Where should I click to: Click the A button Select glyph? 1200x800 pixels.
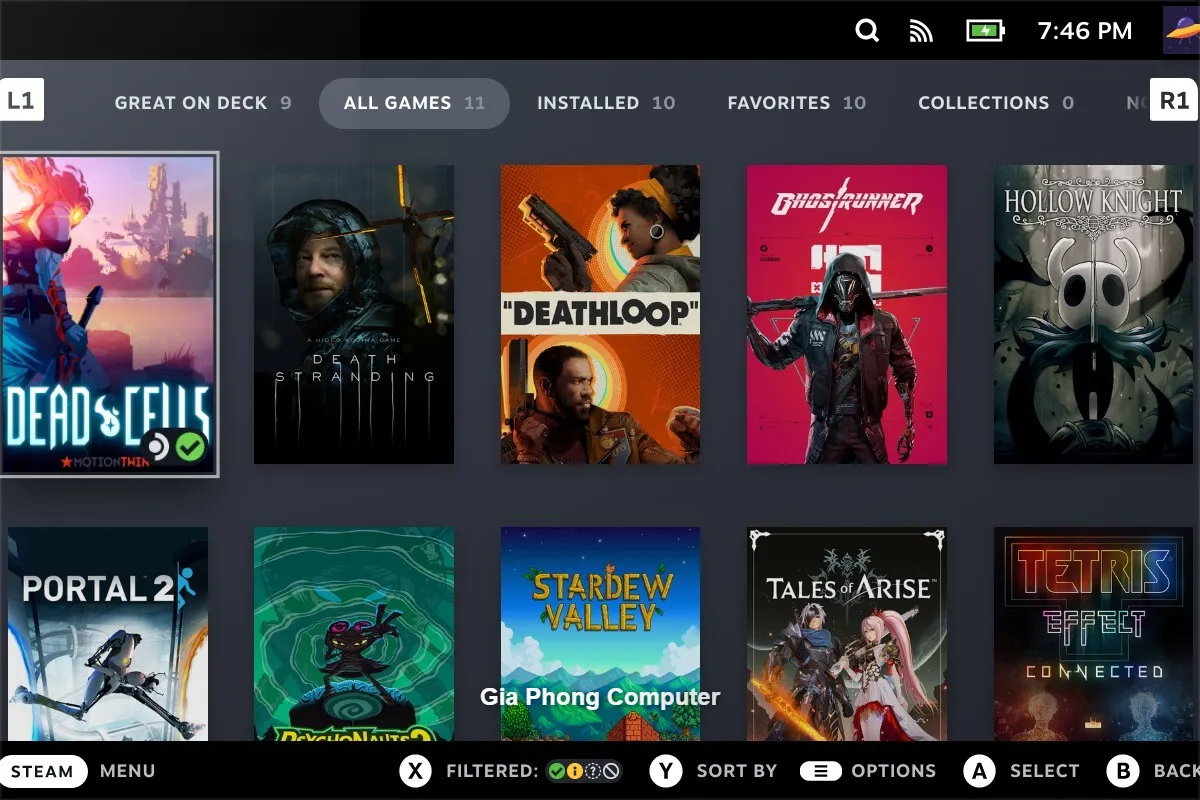click(x=980, y=771)
